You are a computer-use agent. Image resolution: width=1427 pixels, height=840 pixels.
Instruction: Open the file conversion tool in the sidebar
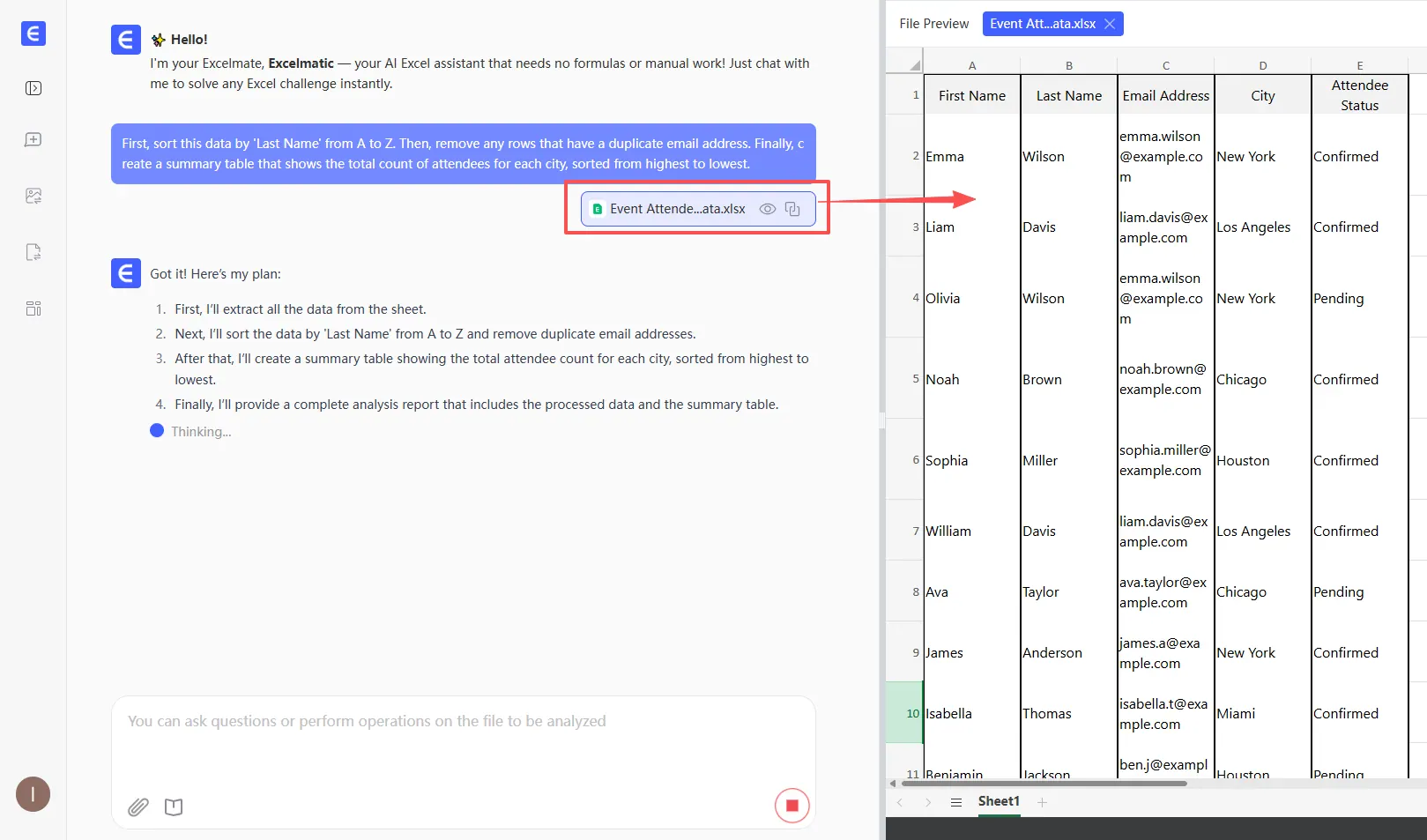click(x=33, y=252)
